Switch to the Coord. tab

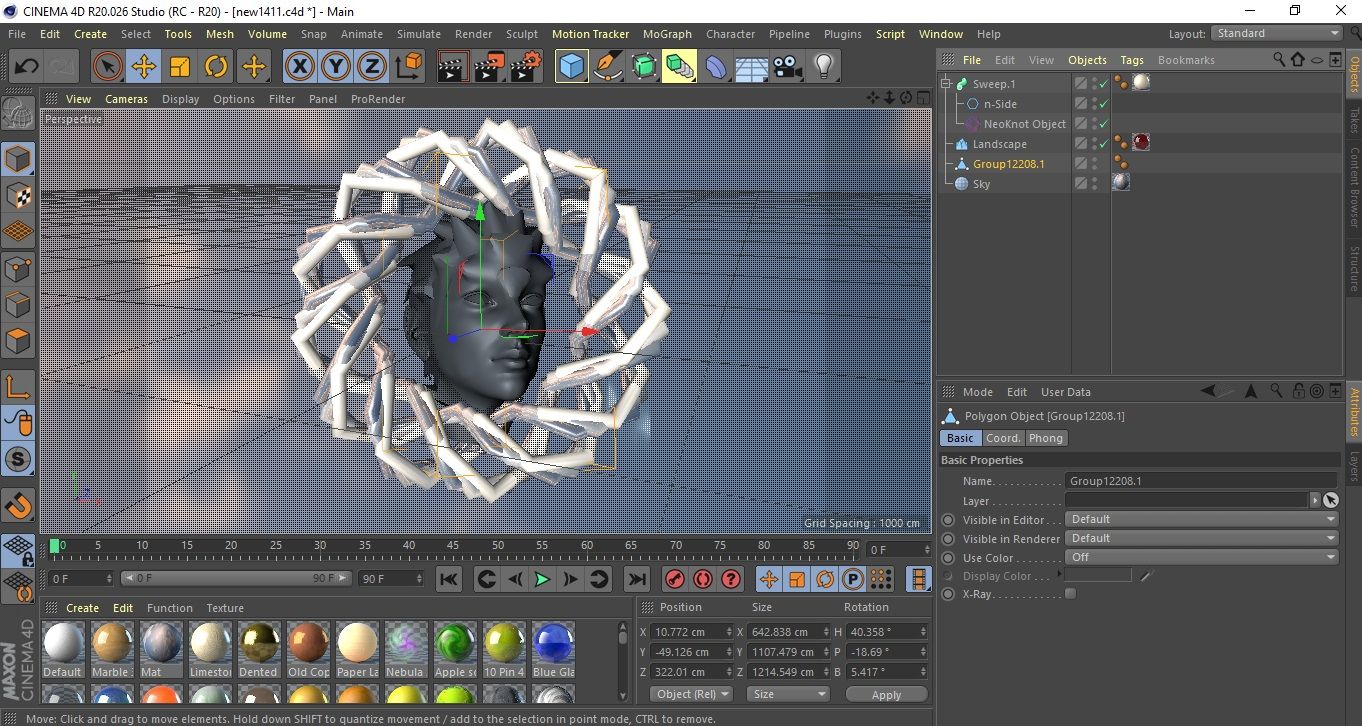click(1003, 438)
